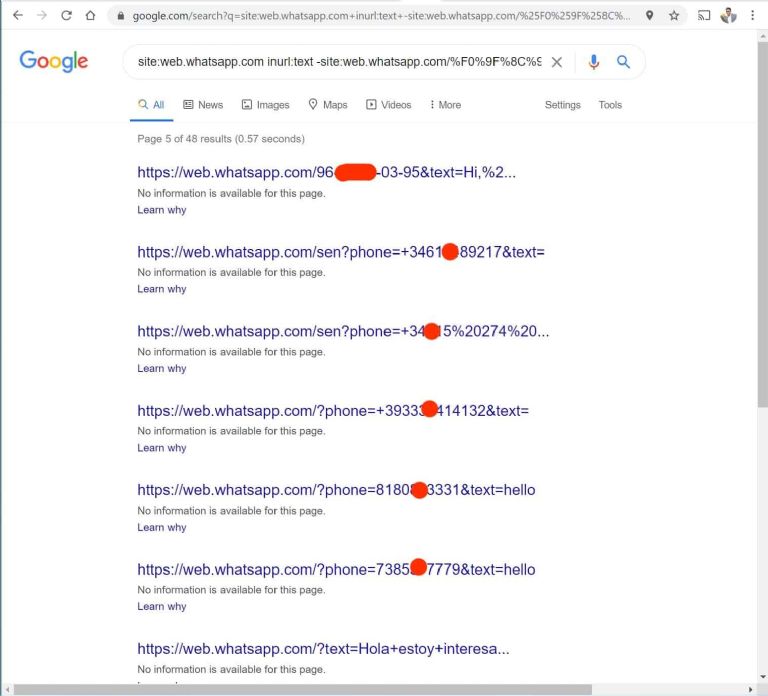Click Learn why under +3461...89217 result
The width and height of the screenshot is (768, 696).
tap(162, 289)
